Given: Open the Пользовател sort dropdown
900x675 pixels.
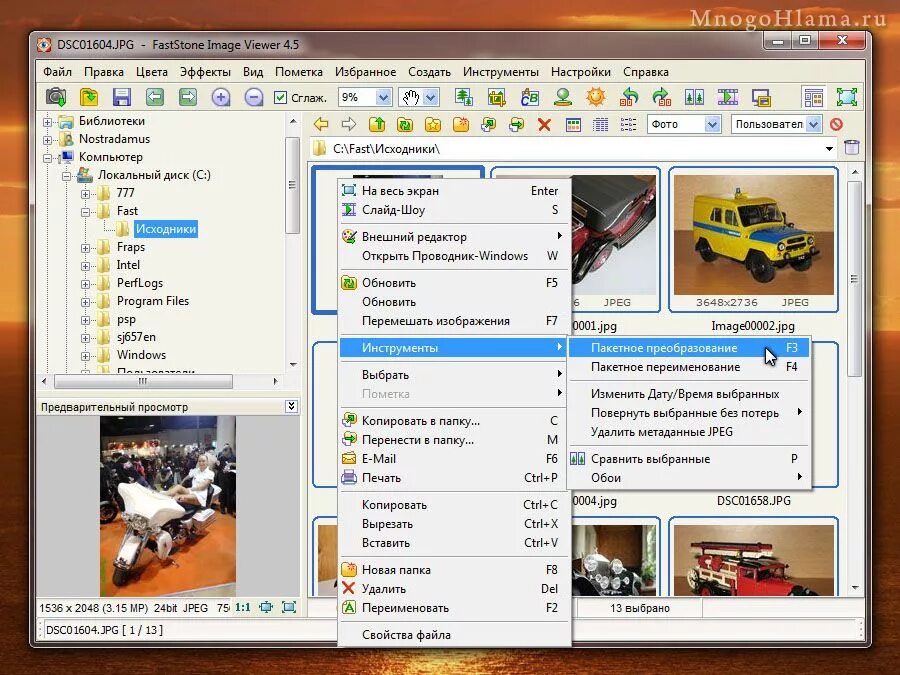Looking at the screenshot, I should pyautogui.click(x=813, y=124).
